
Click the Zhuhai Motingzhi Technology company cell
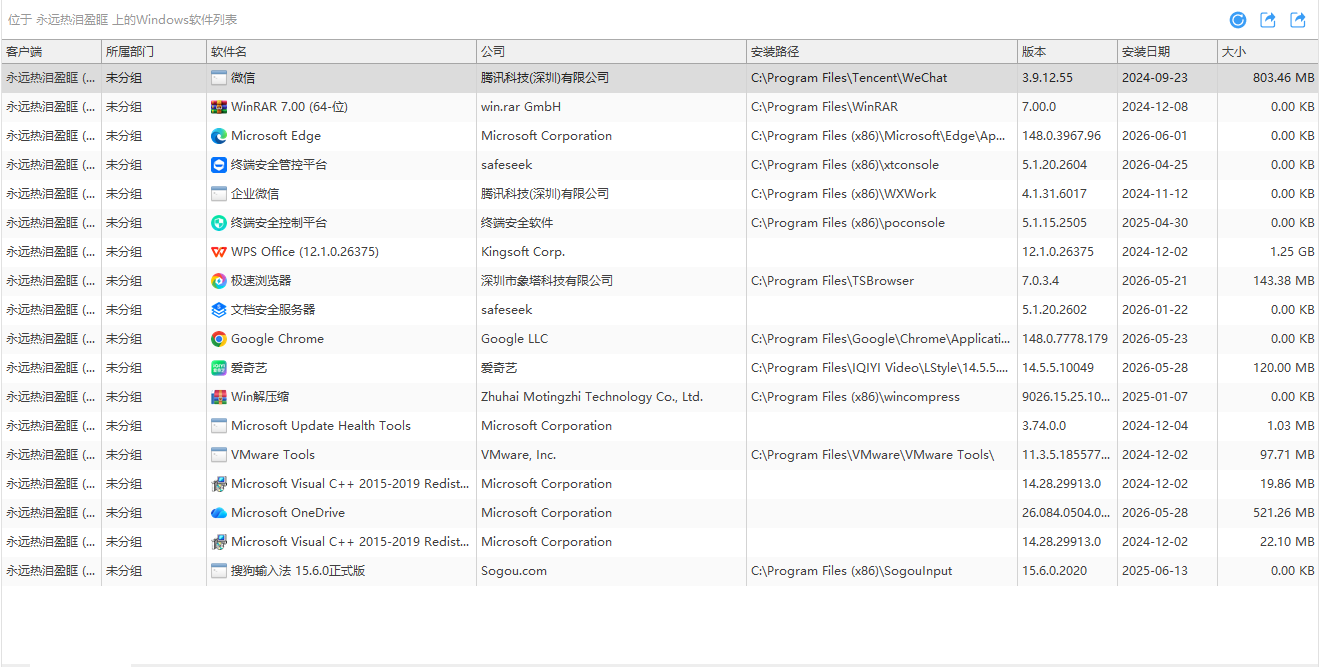592,397
